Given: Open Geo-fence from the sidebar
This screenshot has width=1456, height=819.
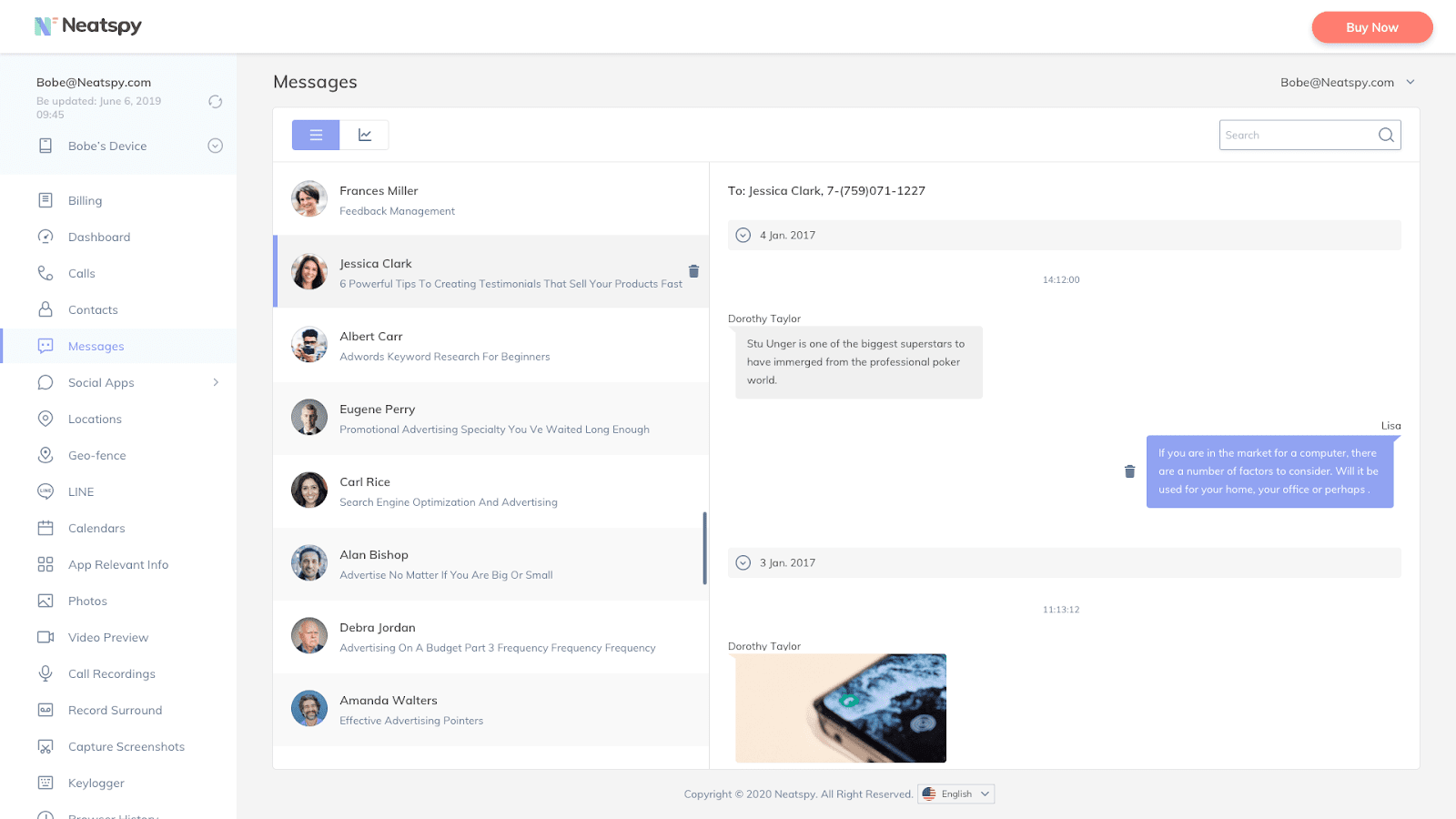Looking at the screenshot, I should pyautogui.click(x=96, y=456).
